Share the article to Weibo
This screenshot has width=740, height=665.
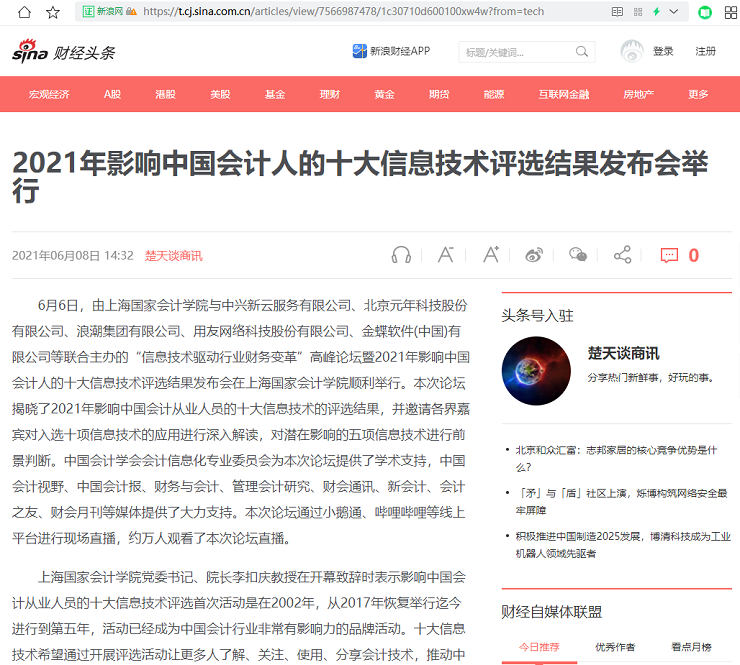tap(535, 255)
